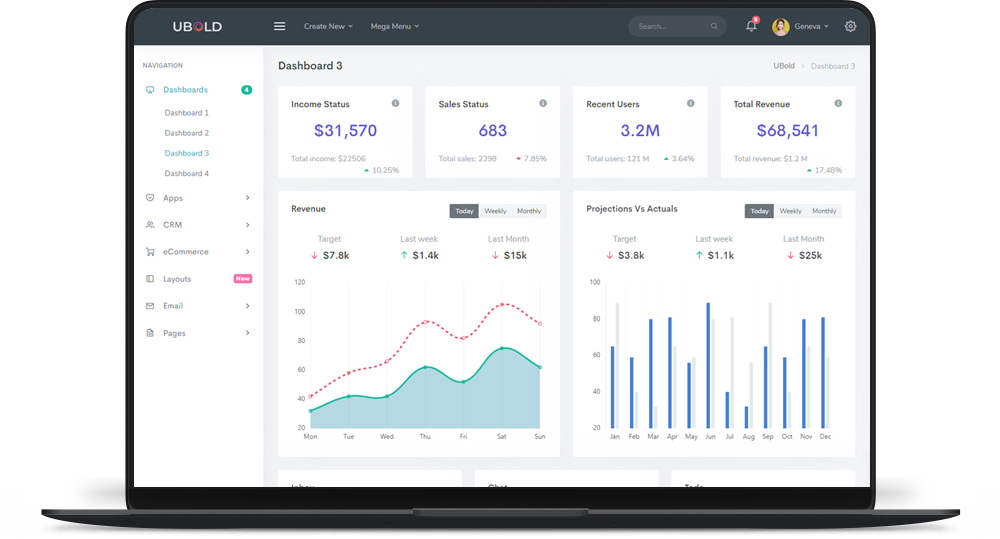Open the Create New dropdown
The image size is (1000, 539).
328,27
